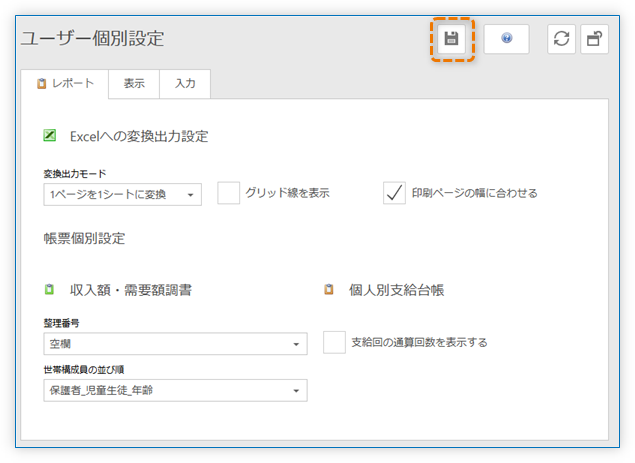Switch to the 表示 tab
635x463 pixels.
134,84
